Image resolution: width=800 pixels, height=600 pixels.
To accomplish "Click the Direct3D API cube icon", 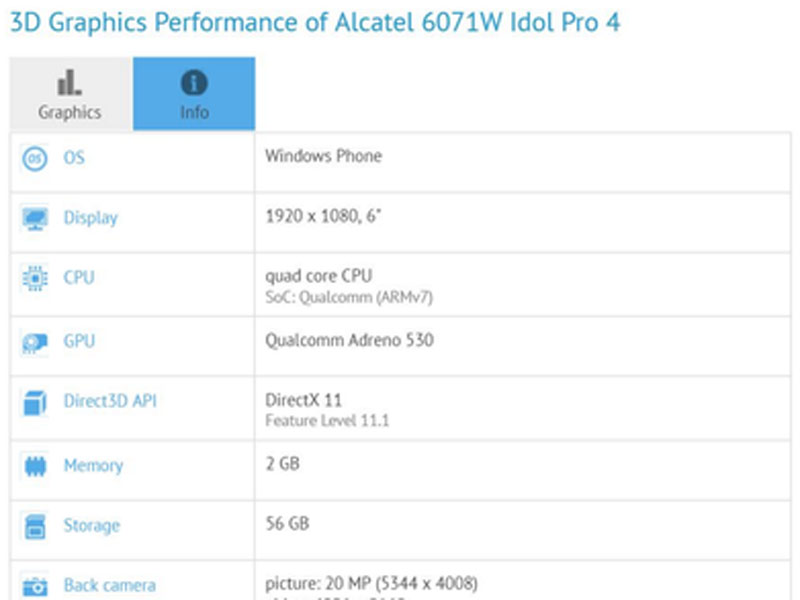I will [35, 402].
